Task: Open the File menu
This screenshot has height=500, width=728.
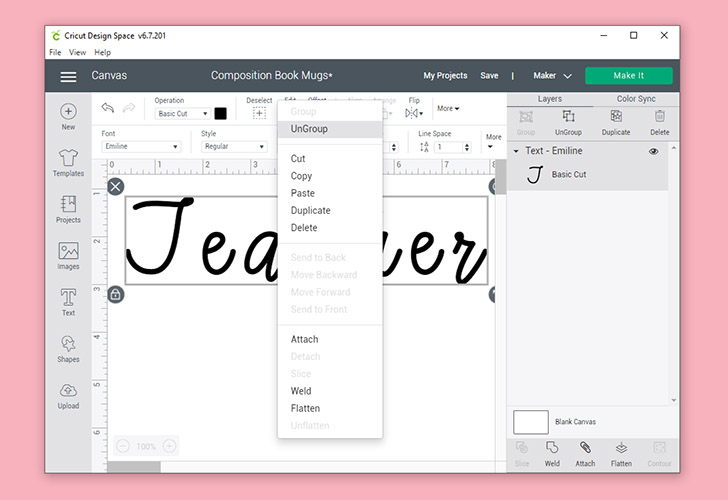Action: tap(55, 52)
